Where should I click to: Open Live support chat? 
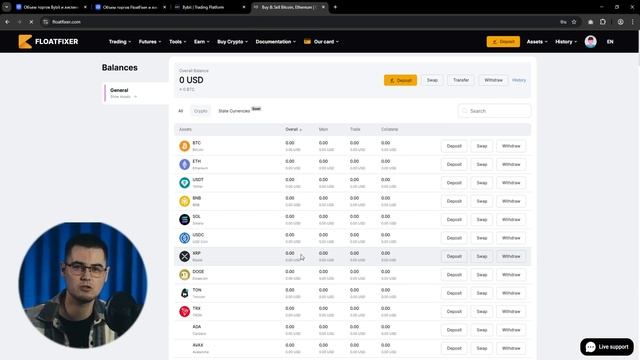pos(607,347)
